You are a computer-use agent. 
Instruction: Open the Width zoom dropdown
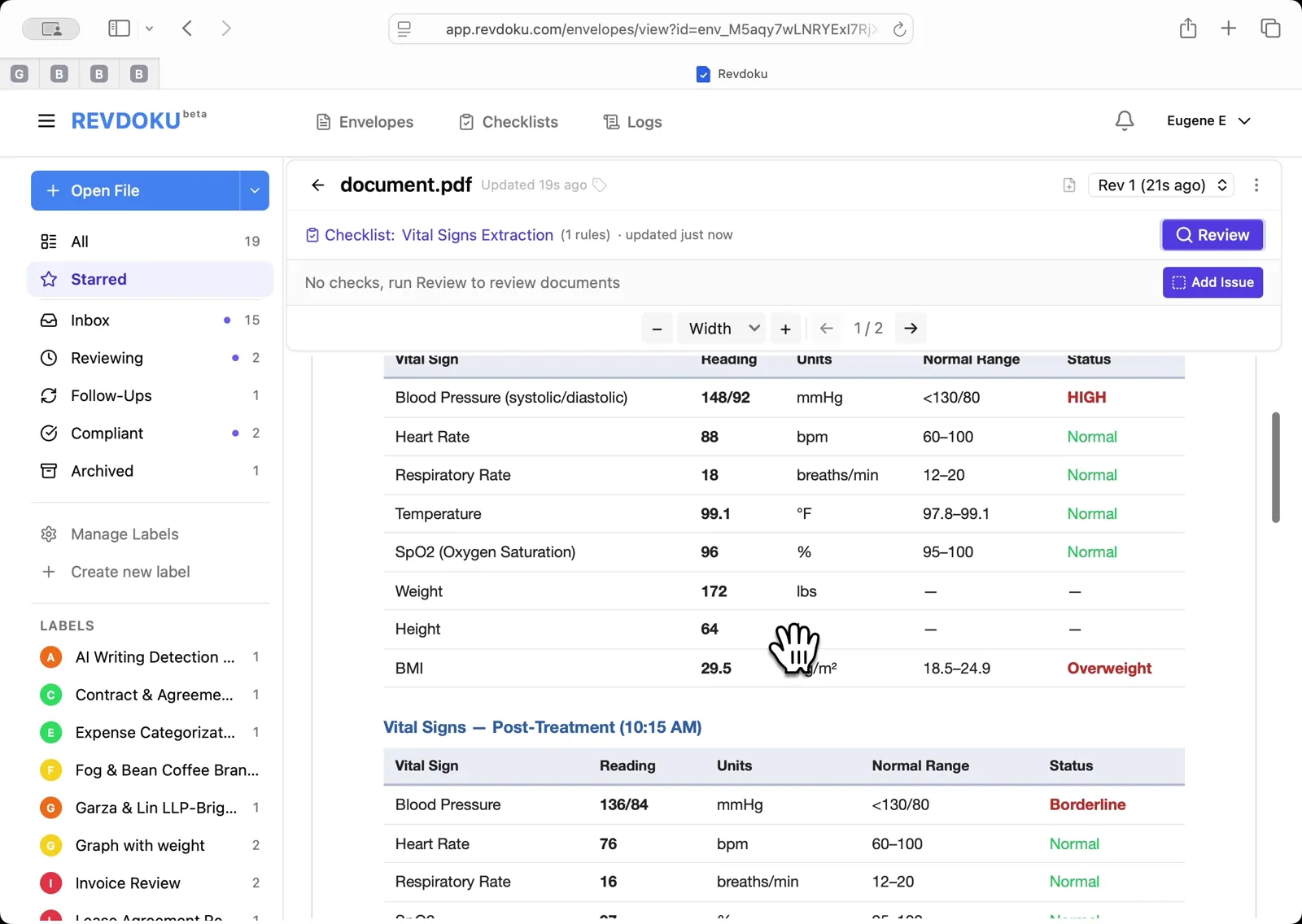(723, 329)
